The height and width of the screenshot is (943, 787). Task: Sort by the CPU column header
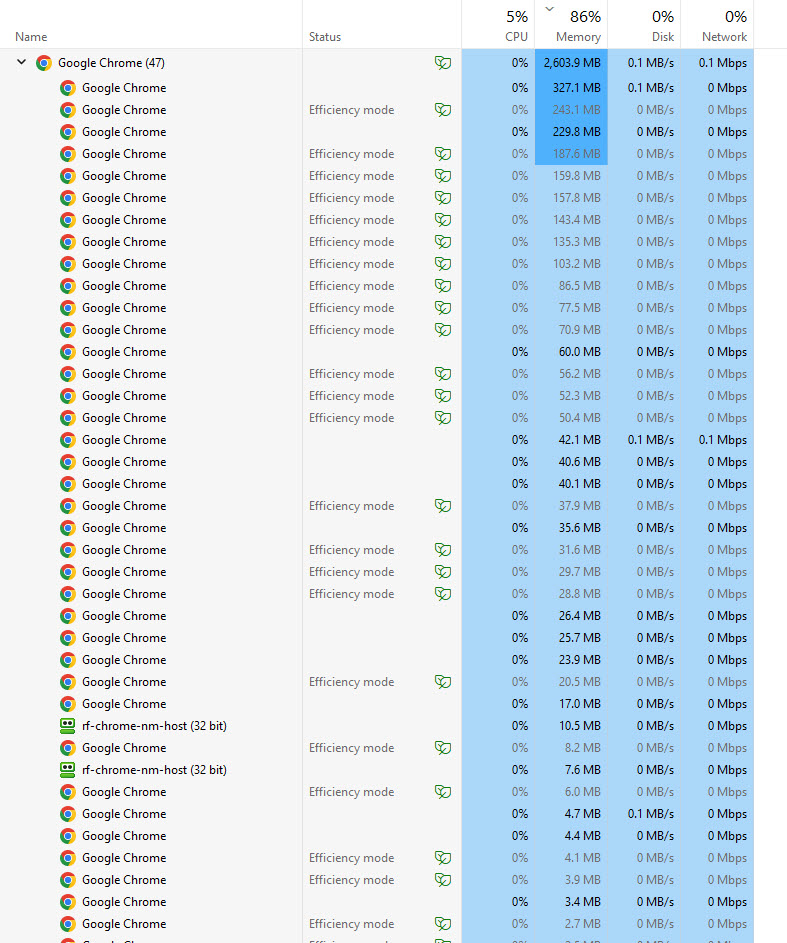[516, 37]
